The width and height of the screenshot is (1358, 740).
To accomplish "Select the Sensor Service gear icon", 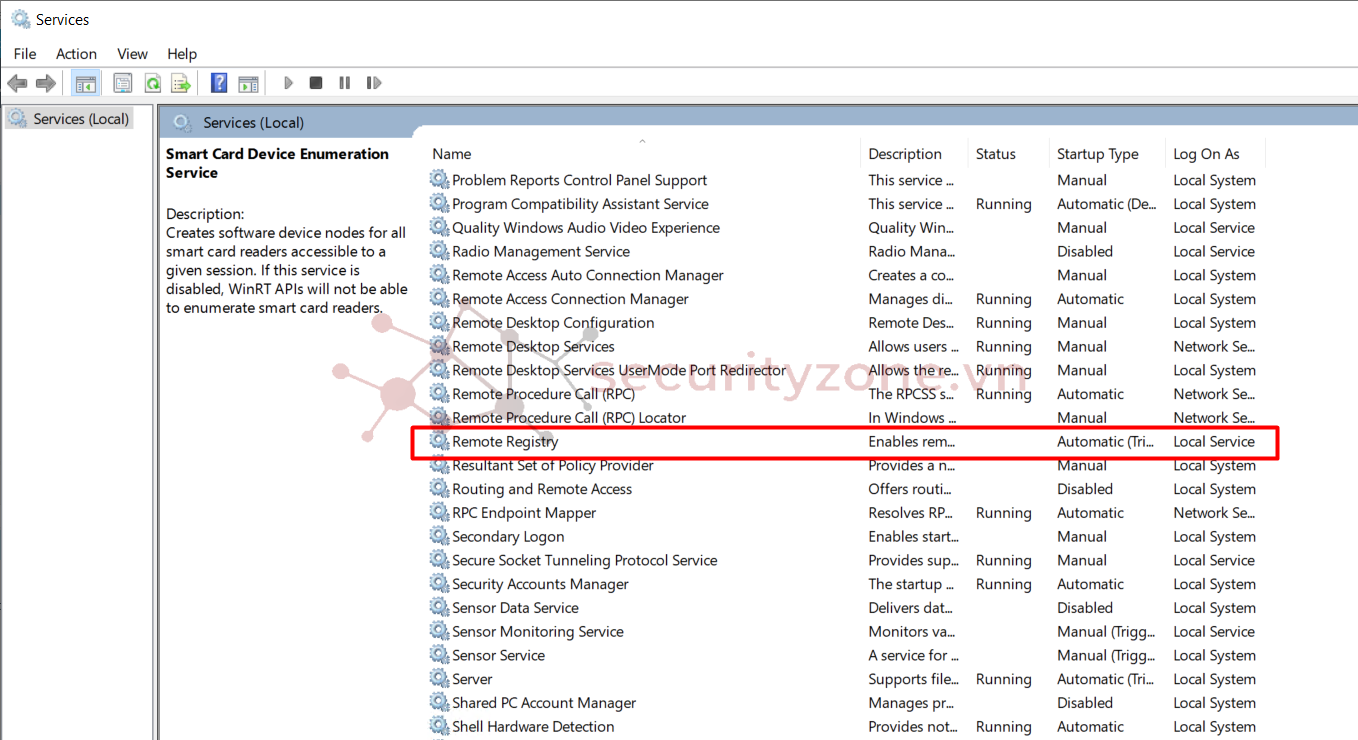I will point(439,655).
